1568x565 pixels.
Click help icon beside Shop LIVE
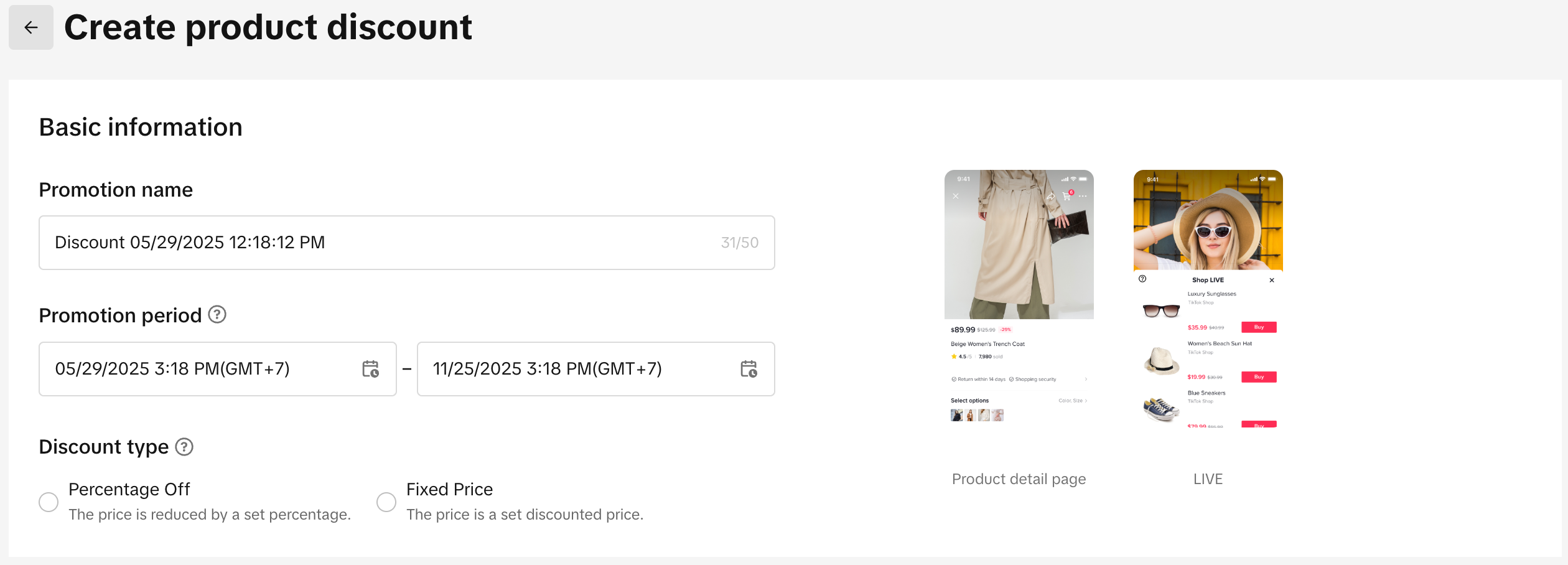1142,279
